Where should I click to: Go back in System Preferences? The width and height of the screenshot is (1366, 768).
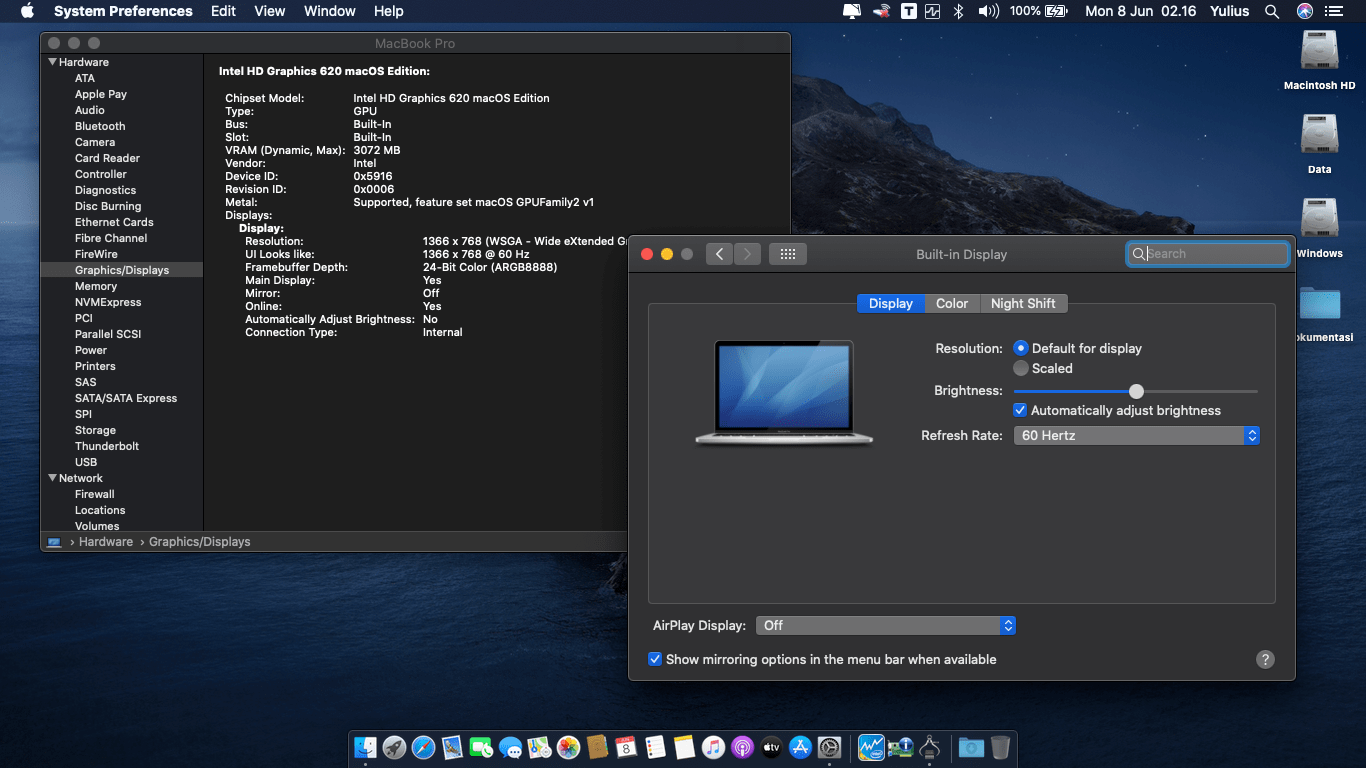719,254
